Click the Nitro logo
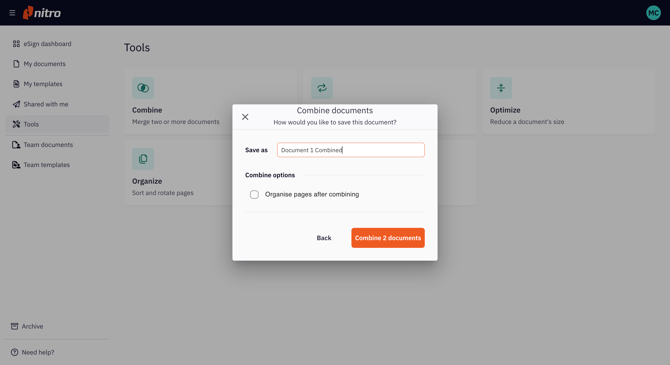Viewport: 670px width, 365px height. tap(42, 13)
